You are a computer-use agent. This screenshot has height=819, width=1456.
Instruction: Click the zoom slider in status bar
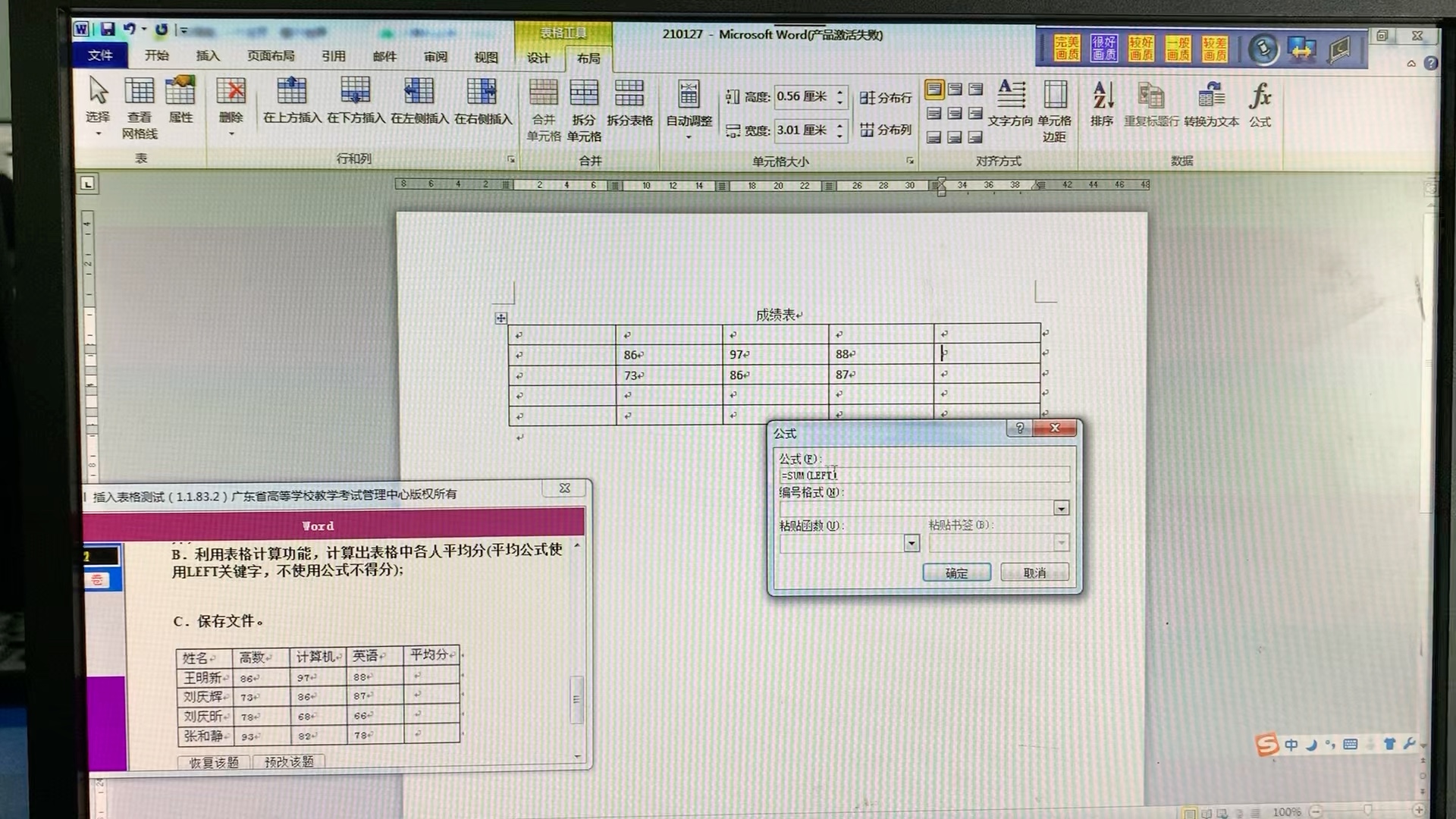1367,811
